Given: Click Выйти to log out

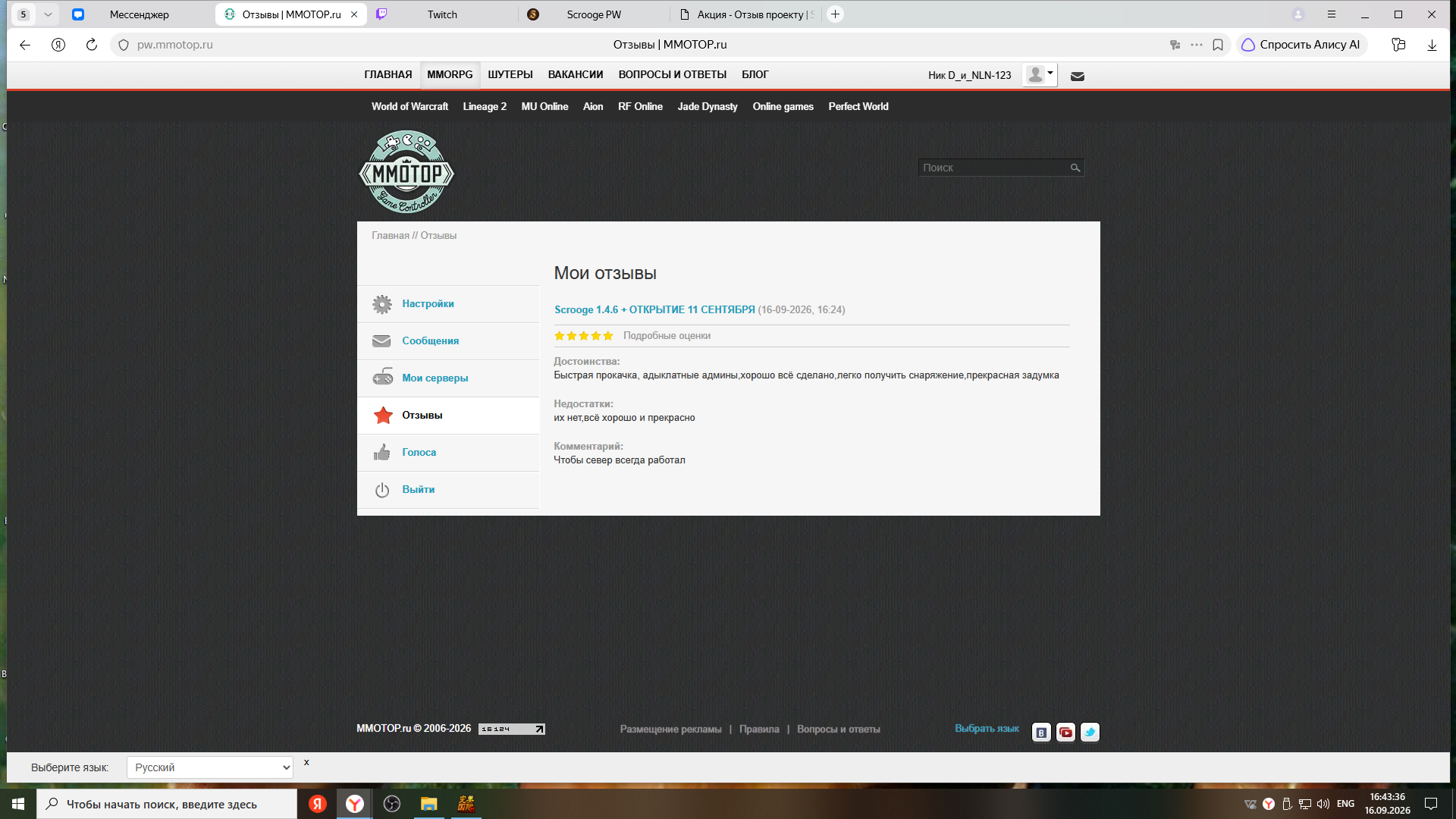Looking at the screenshot, I should pos(448,490).
